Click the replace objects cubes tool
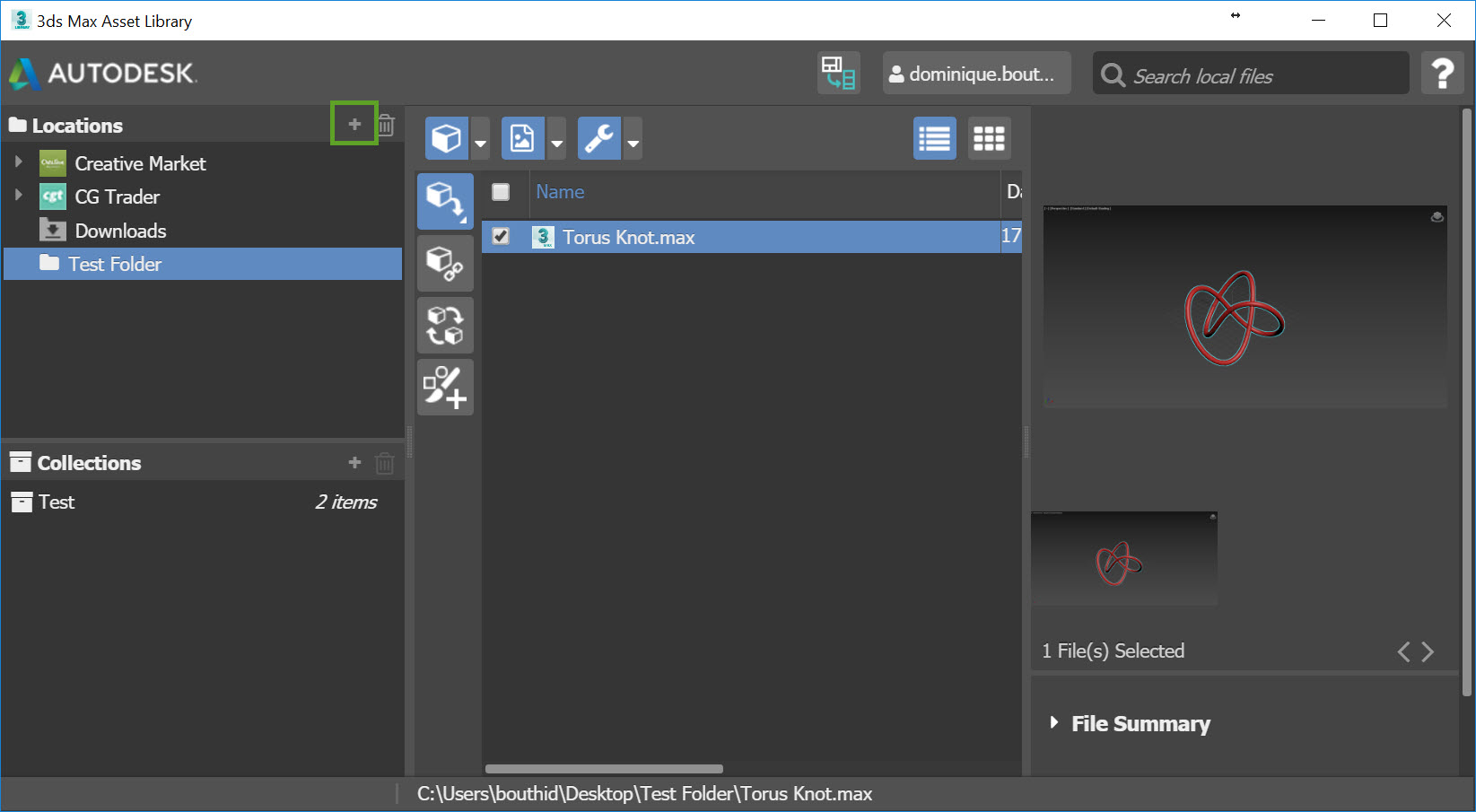The height and width of the screenshot is (812, 1476). [x=445, y=325]
